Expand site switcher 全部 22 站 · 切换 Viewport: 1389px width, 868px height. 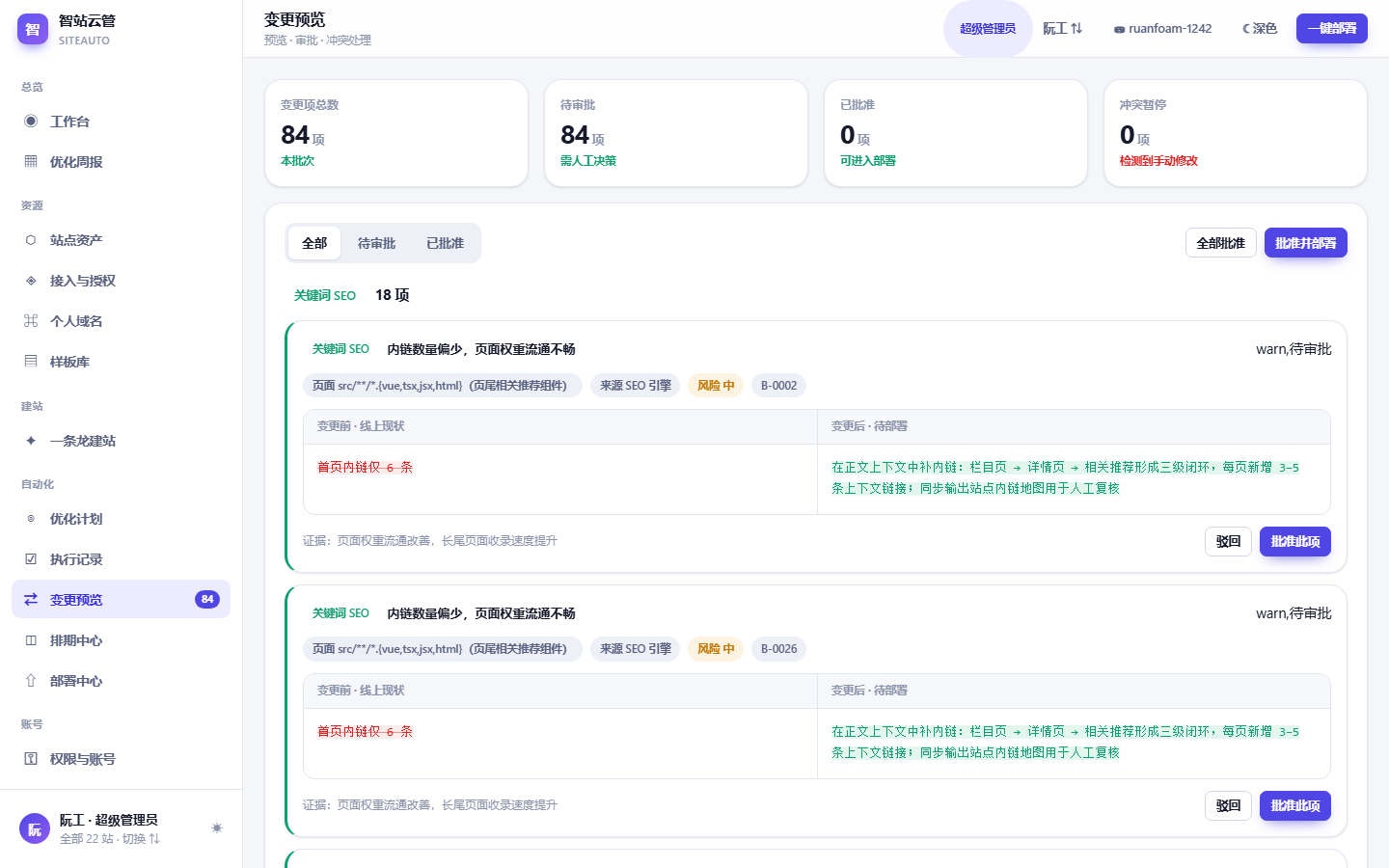[x=110, y=839]
